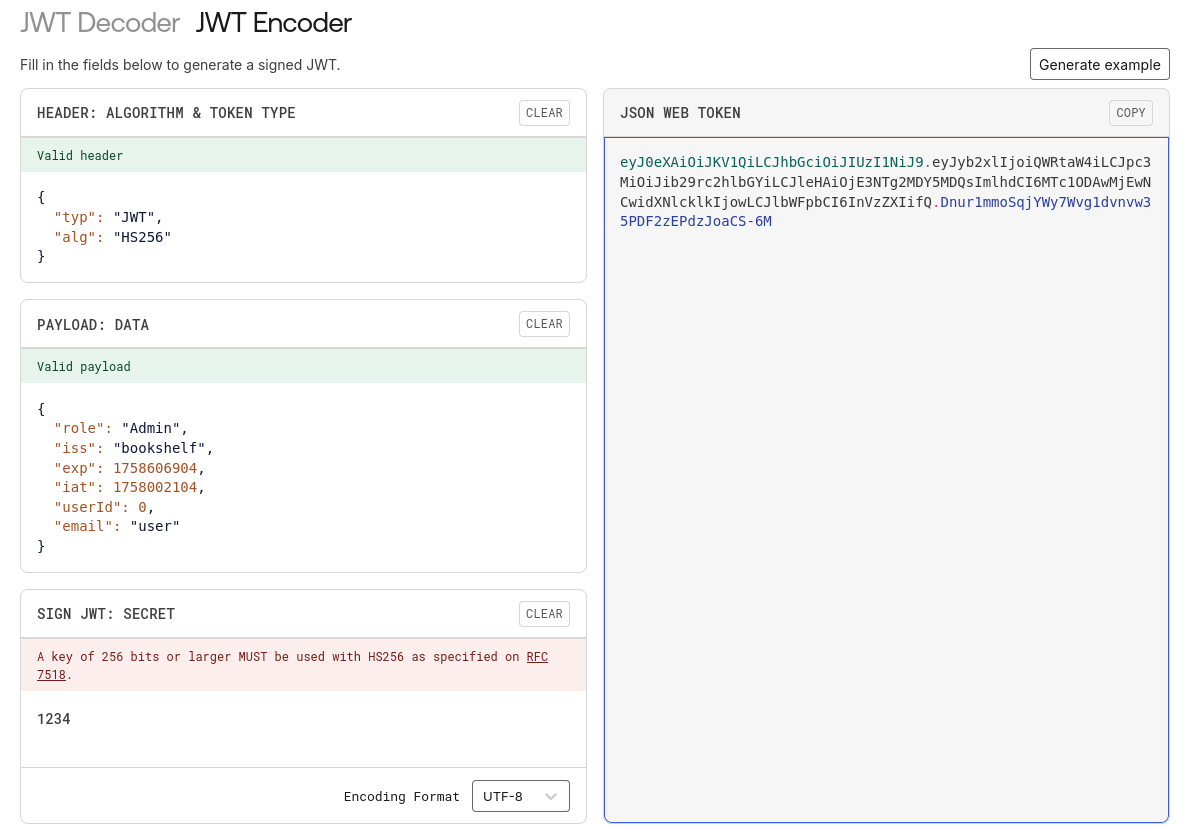This screenshot has width=1186, height=828.
Task: Click the green header segment of token
Action: coord(771,162)
